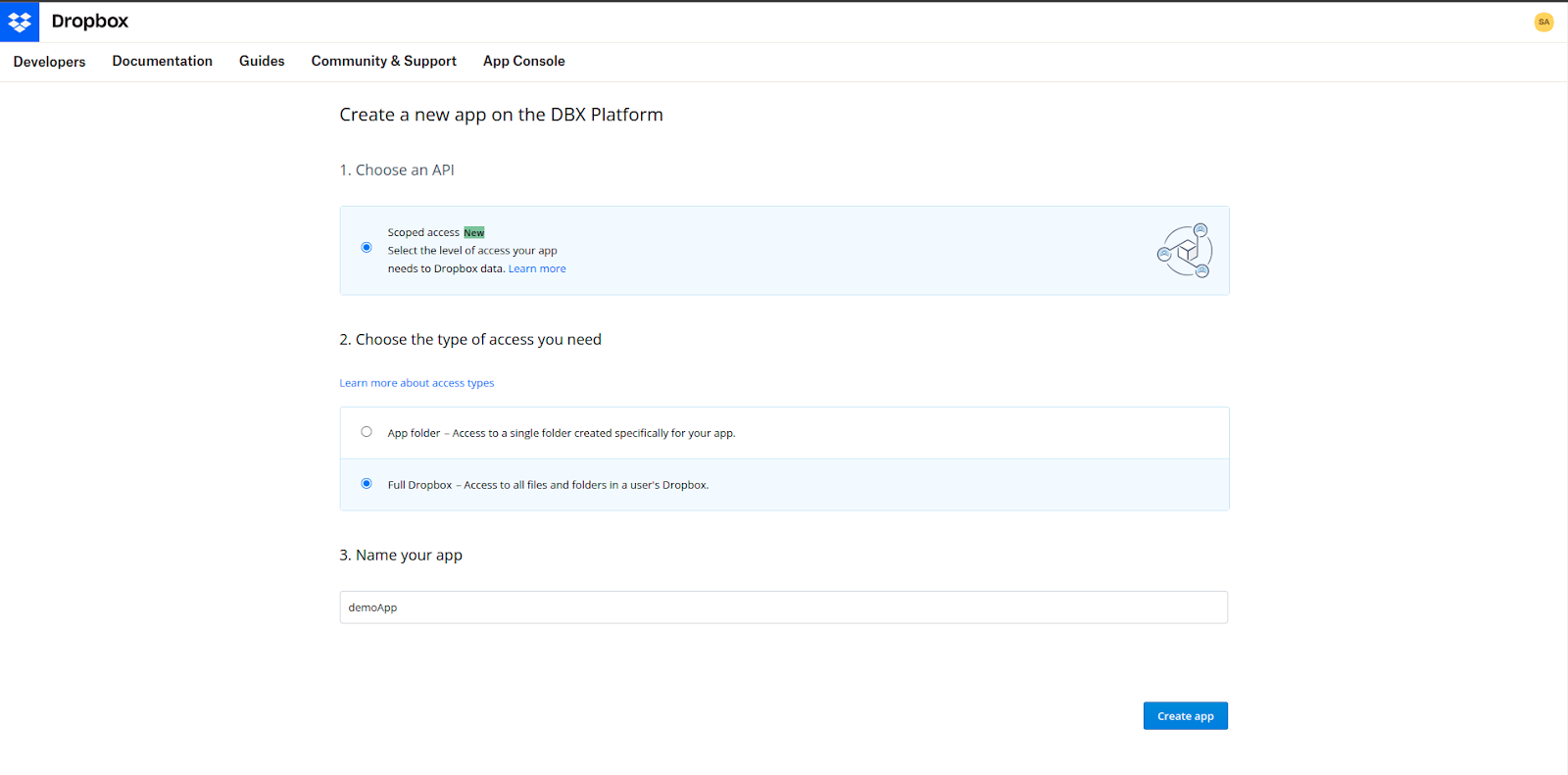Open the SA user avatar menu
The height and width of the screenshot is (775, 1568).
(1543, 22)
